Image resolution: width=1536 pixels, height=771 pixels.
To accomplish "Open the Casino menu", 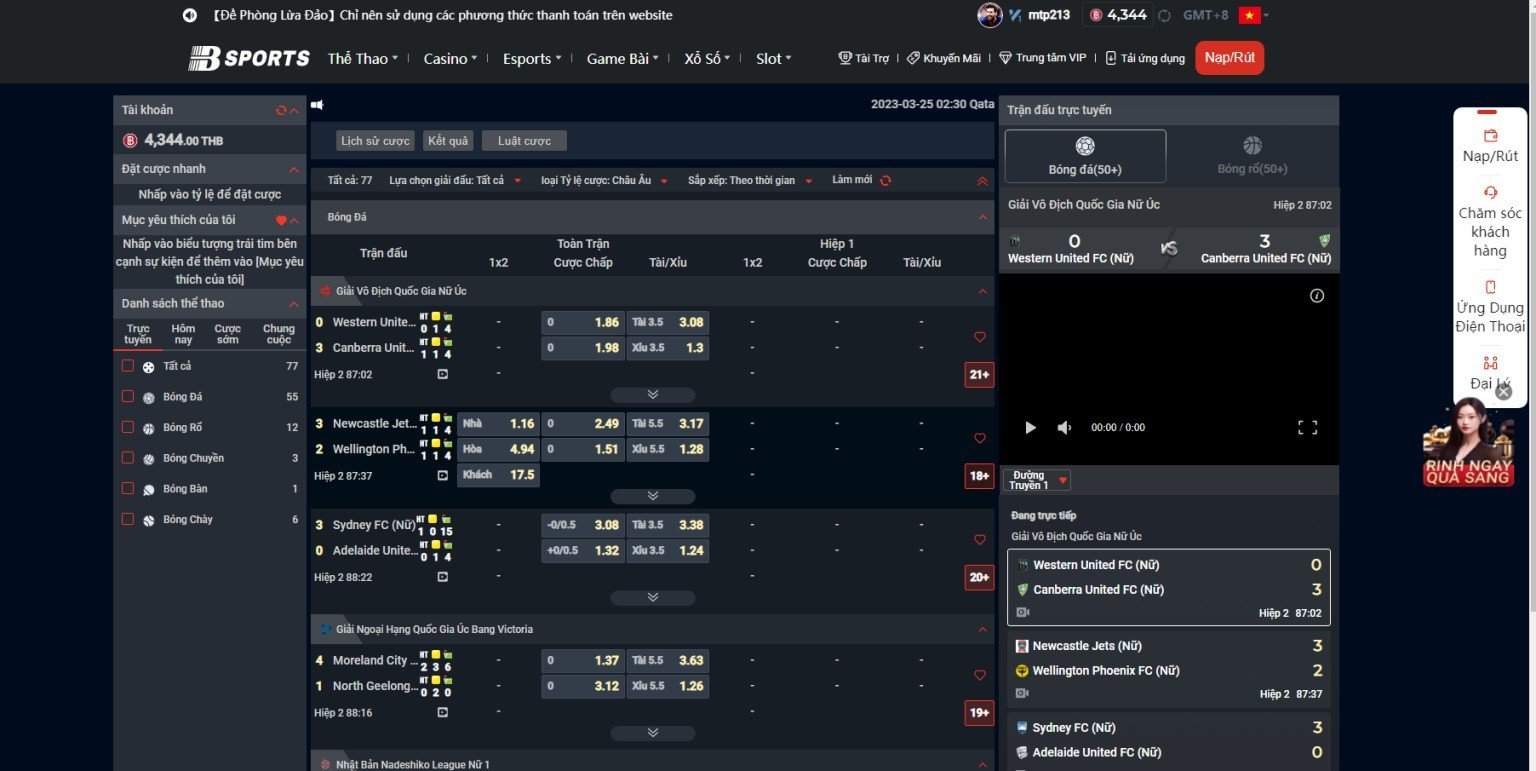I will [x=450, y=58].
